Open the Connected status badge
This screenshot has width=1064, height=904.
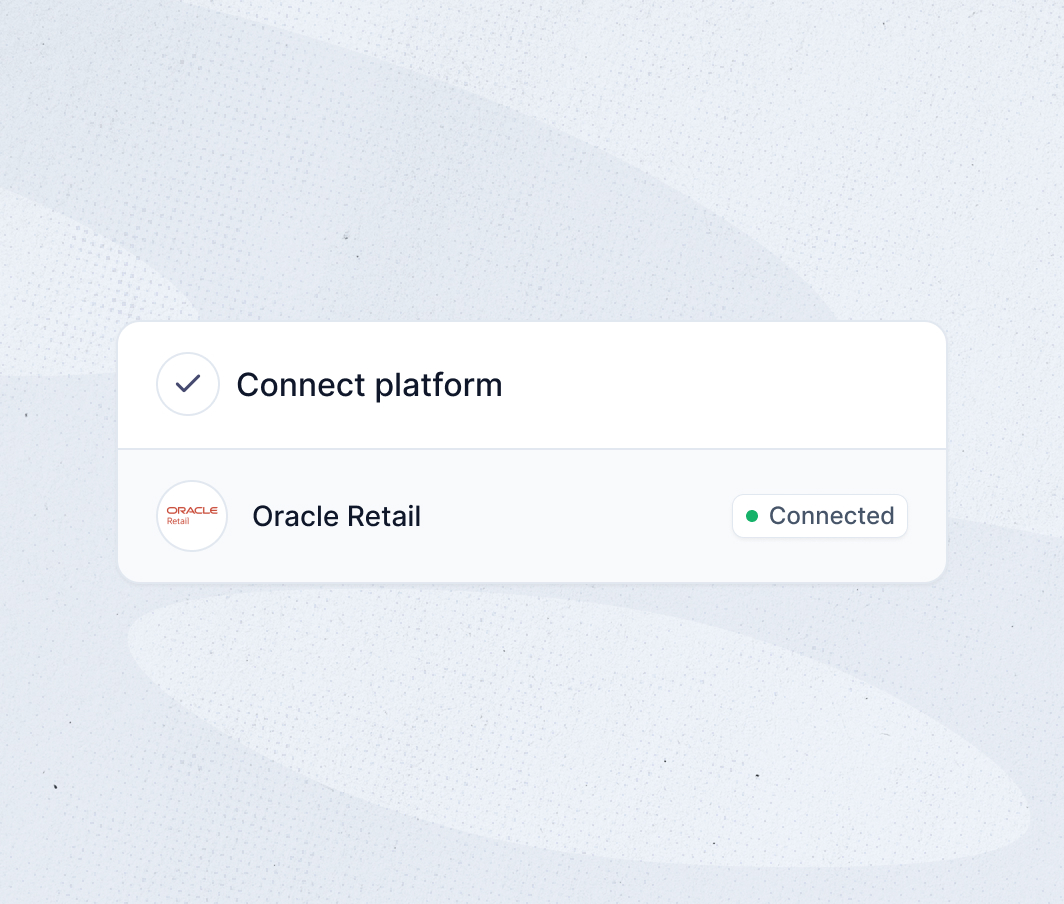point(820,516)
